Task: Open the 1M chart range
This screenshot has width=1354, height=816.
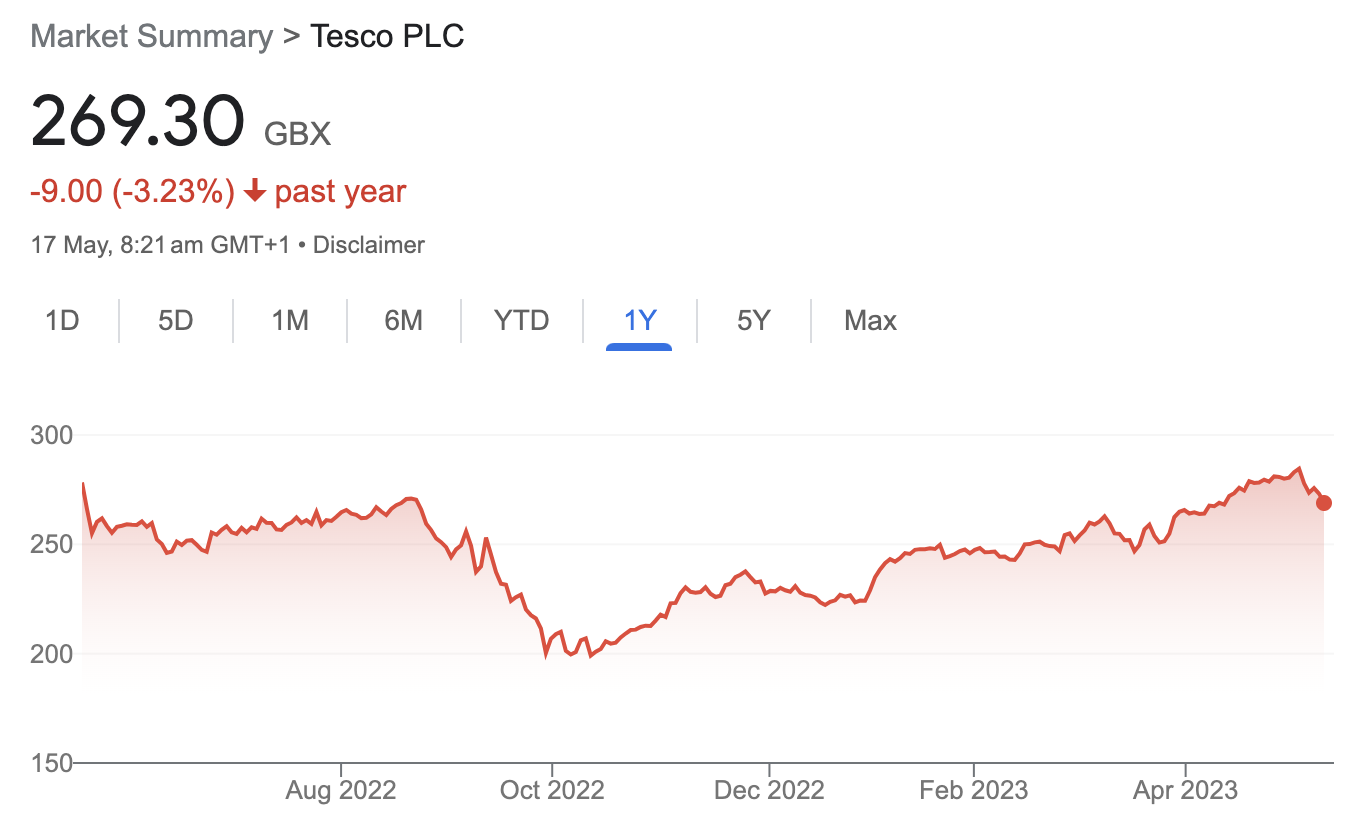Action: 290,321
